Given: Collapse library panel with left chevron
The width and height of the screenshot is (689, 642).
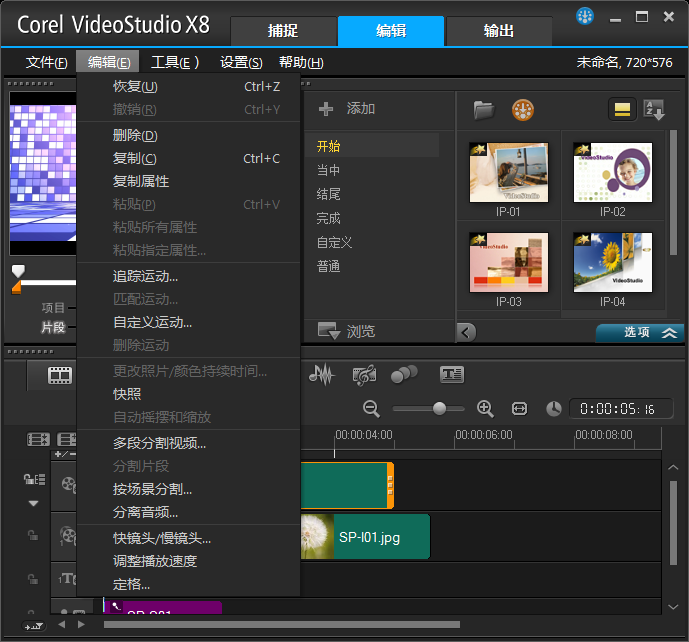Looking at the screenshot, I should pyautogui.click(x=466, y=332).
